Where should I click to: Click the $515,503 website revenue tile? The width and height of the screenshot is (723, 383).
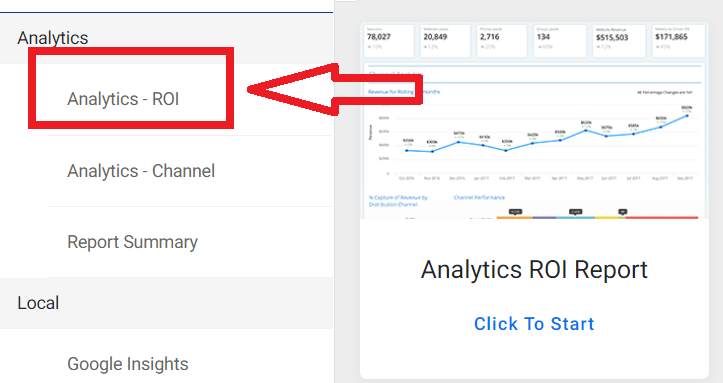[x=619, y=41]
